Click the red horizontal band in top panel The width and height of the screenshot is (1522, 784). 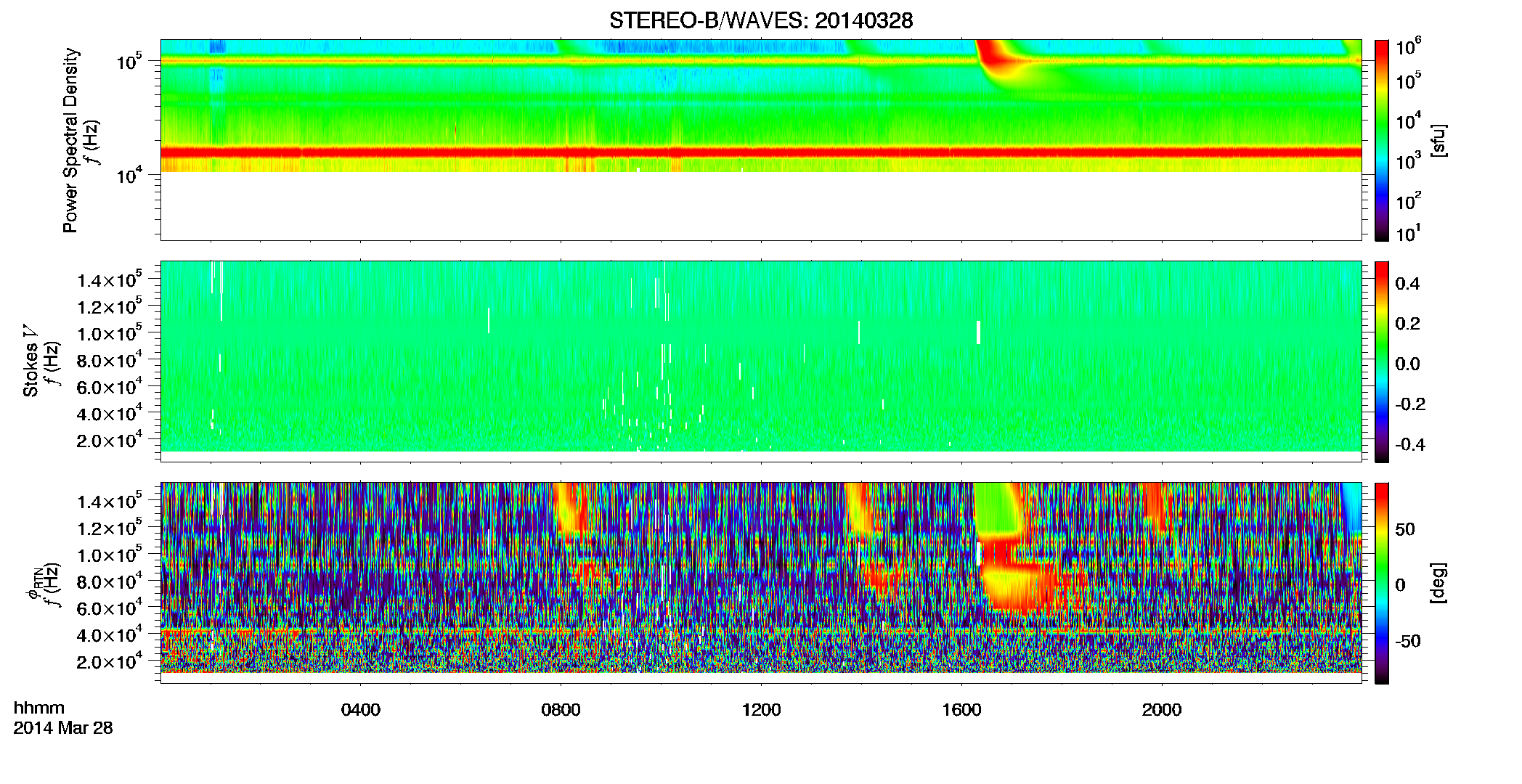tap(761, 152)
